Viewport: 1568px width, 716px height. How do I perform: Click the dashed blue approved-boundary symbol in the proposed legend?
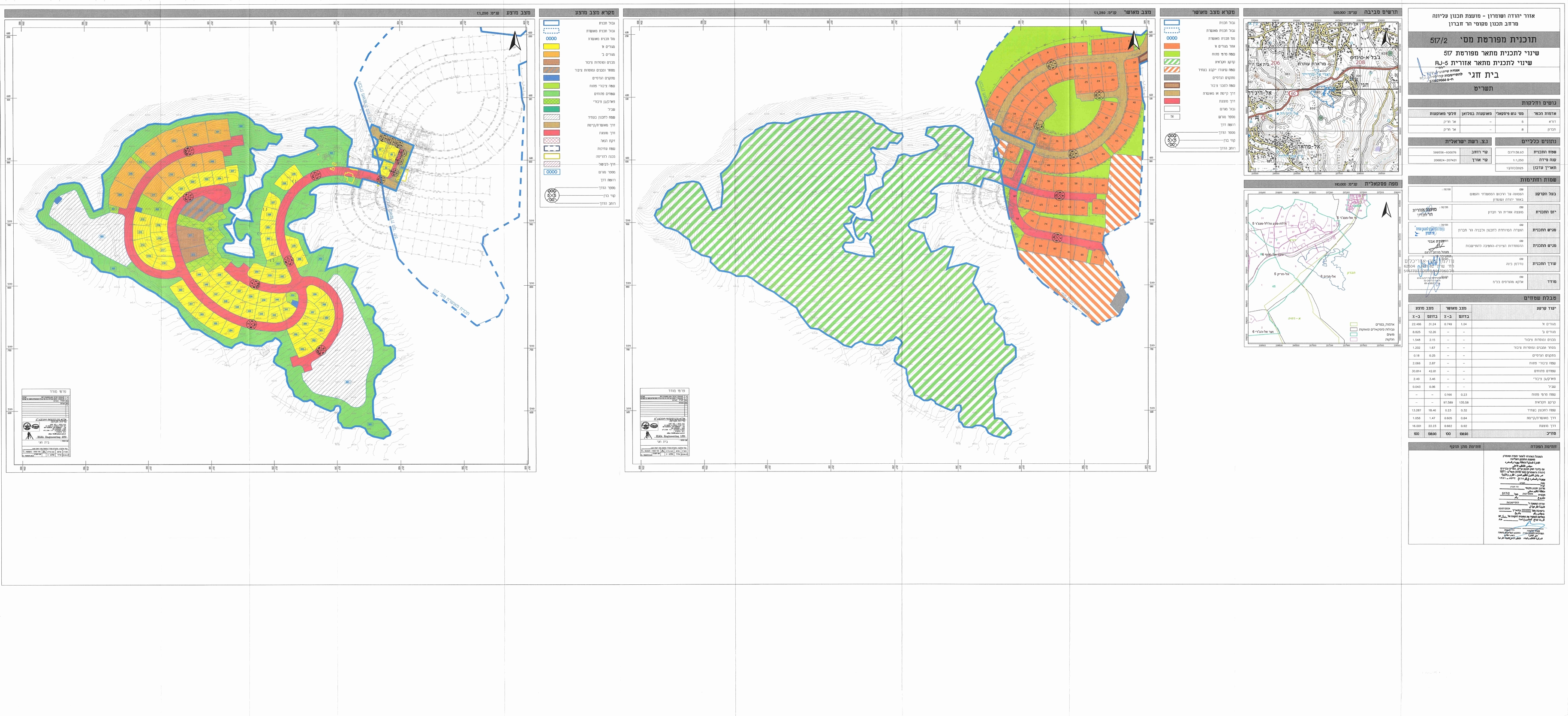coord(551,31)
